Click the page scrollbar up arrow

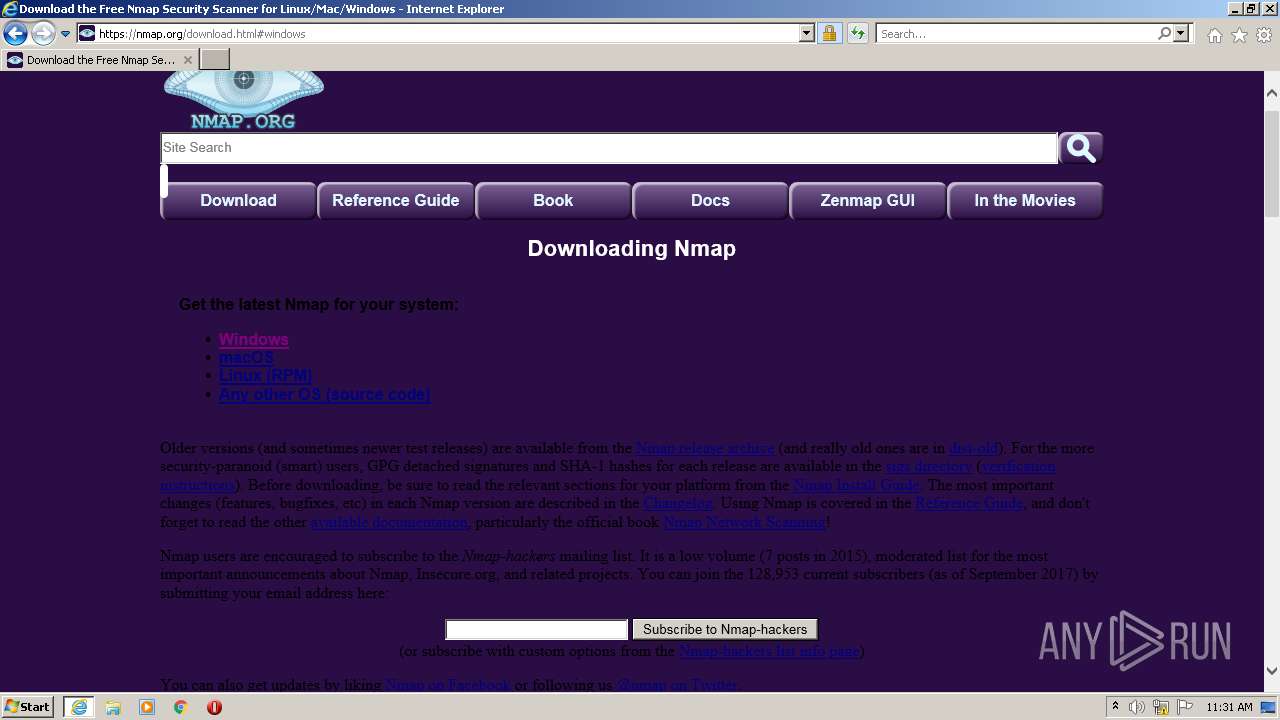pos(1272,93)
